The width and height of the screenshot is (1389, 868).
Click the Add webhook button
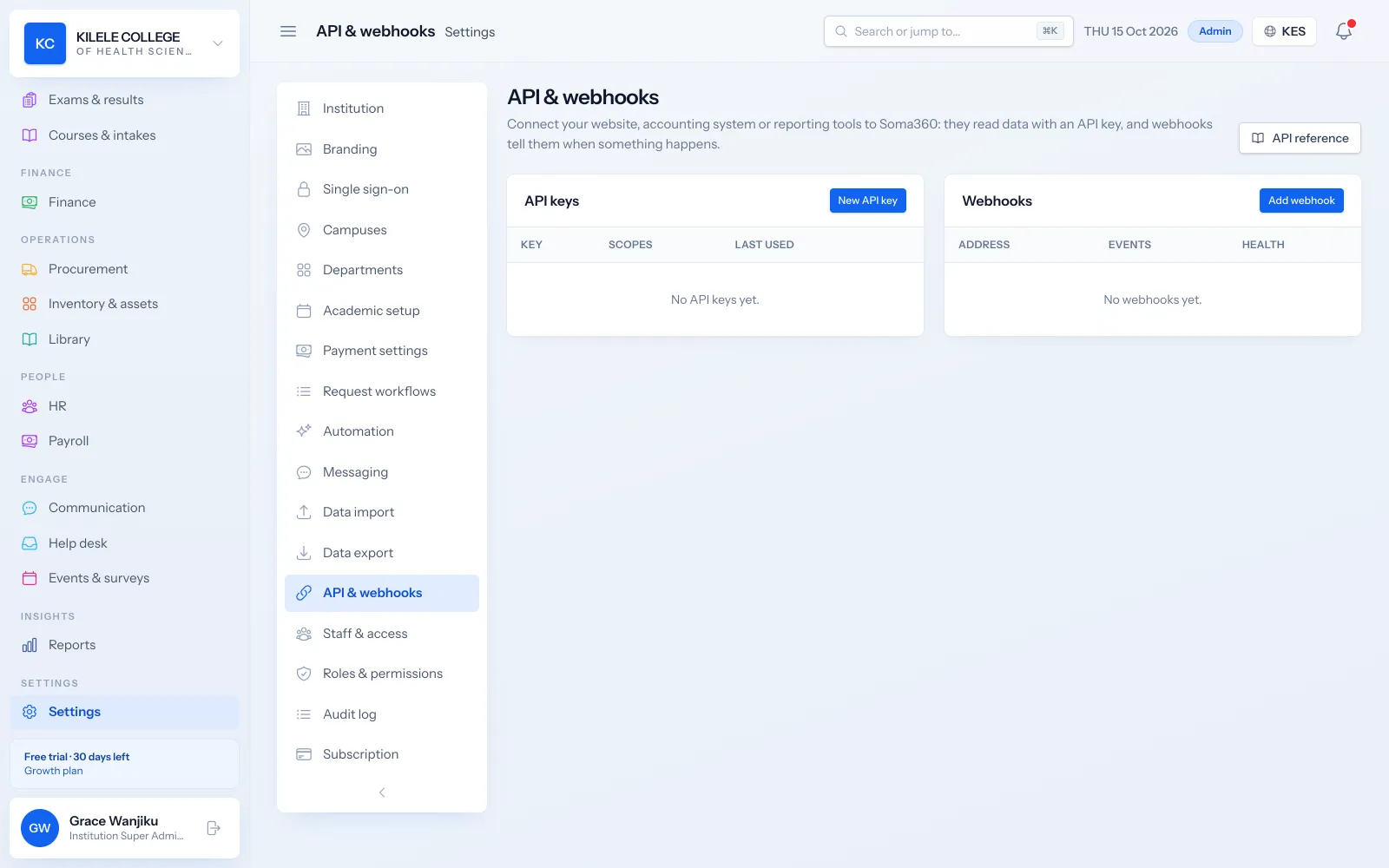(x=1301, y=201)
